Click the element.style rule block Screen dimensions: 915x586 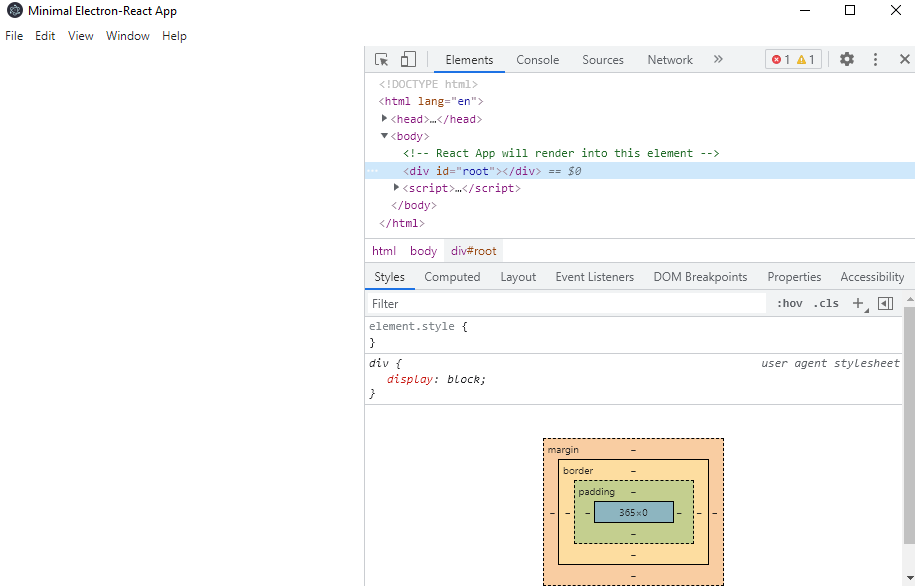[634, 334]
